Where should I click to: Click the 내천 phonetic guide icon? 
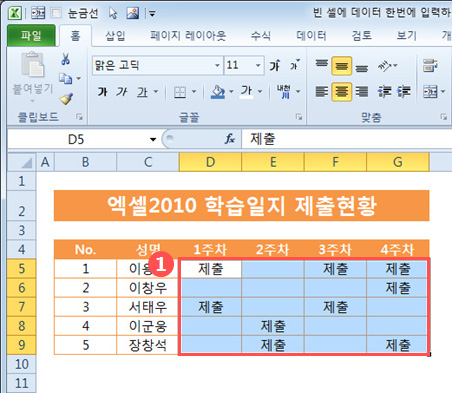point(284,92)
